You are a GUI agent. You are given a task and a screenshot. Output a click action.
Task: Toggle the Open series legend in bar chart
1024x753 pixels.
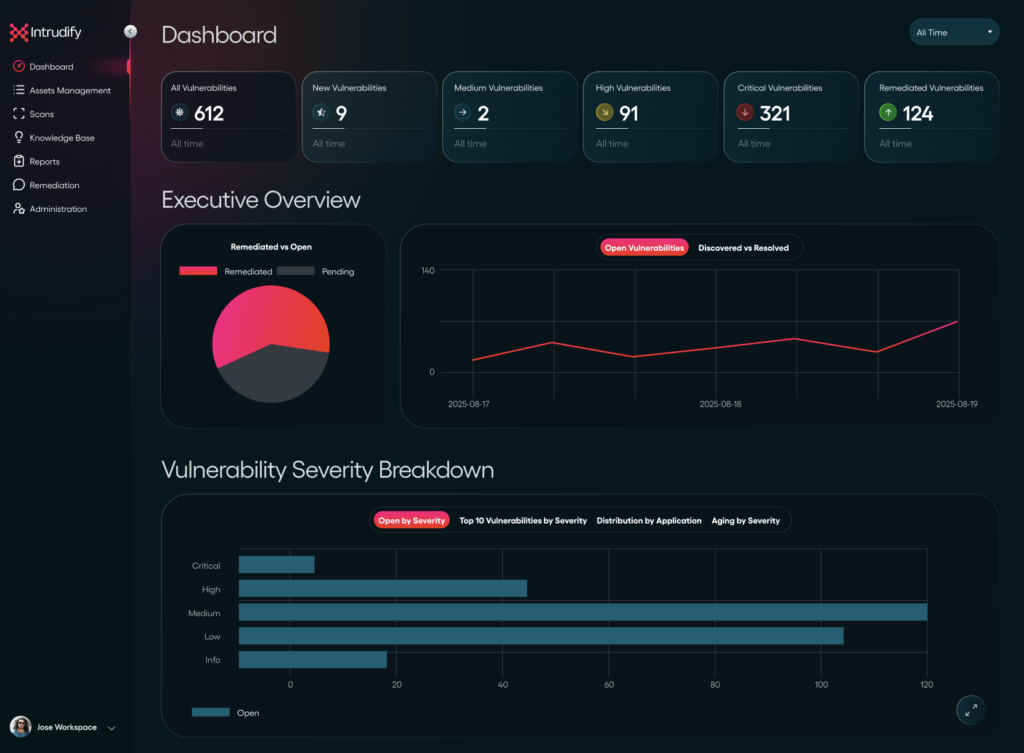tap(225, 713)
